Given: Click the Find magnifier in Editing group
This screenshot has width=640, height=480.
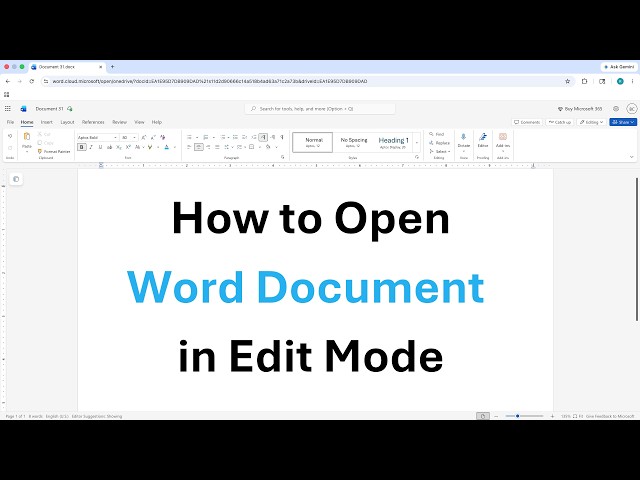Looking at the screenshot, I should [x=431, y=134].
